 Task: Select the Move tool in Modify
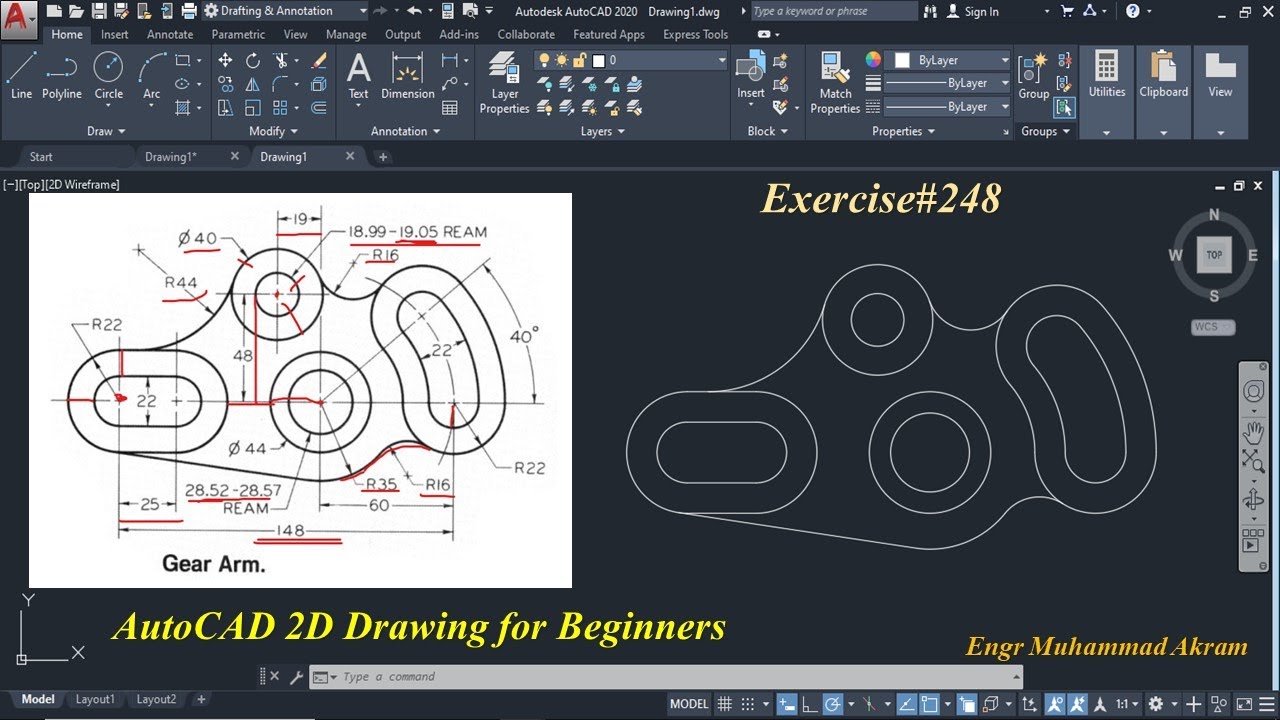click(225, 61)
